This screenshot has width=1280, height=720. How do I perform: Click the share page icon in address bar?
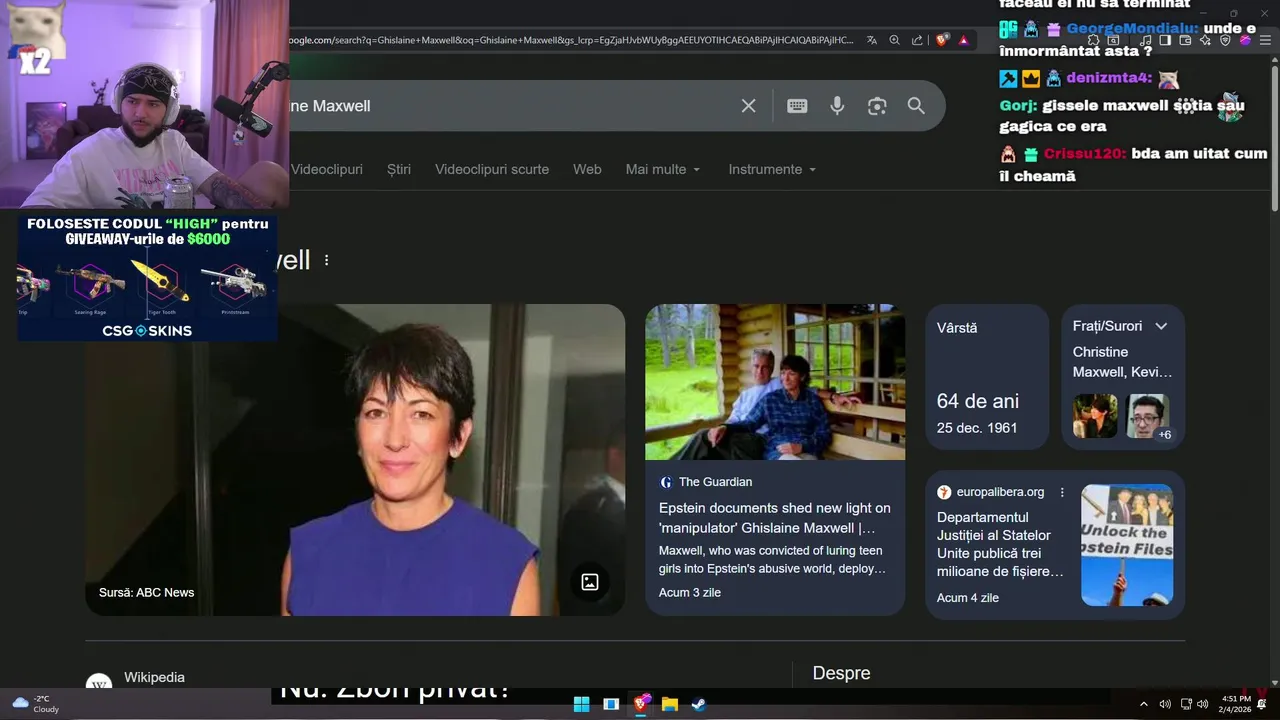coord(917,40)
